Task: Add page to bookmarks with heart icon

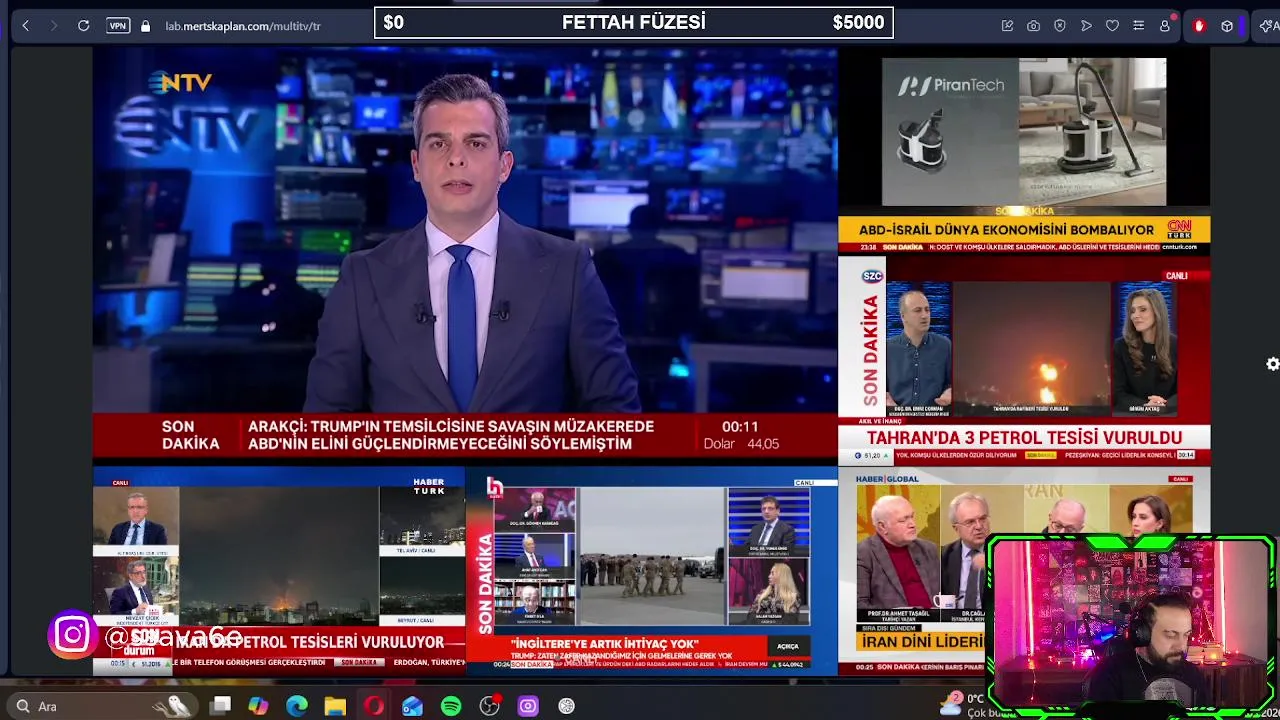Action: click(x=1112, y=26)
